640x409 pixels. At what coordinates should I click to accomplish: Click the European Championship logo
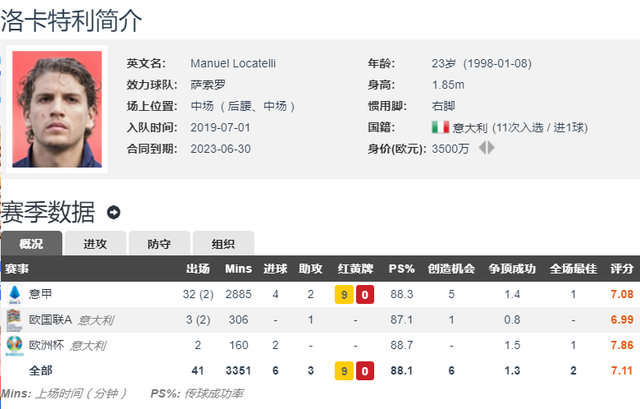coord(15,345)
